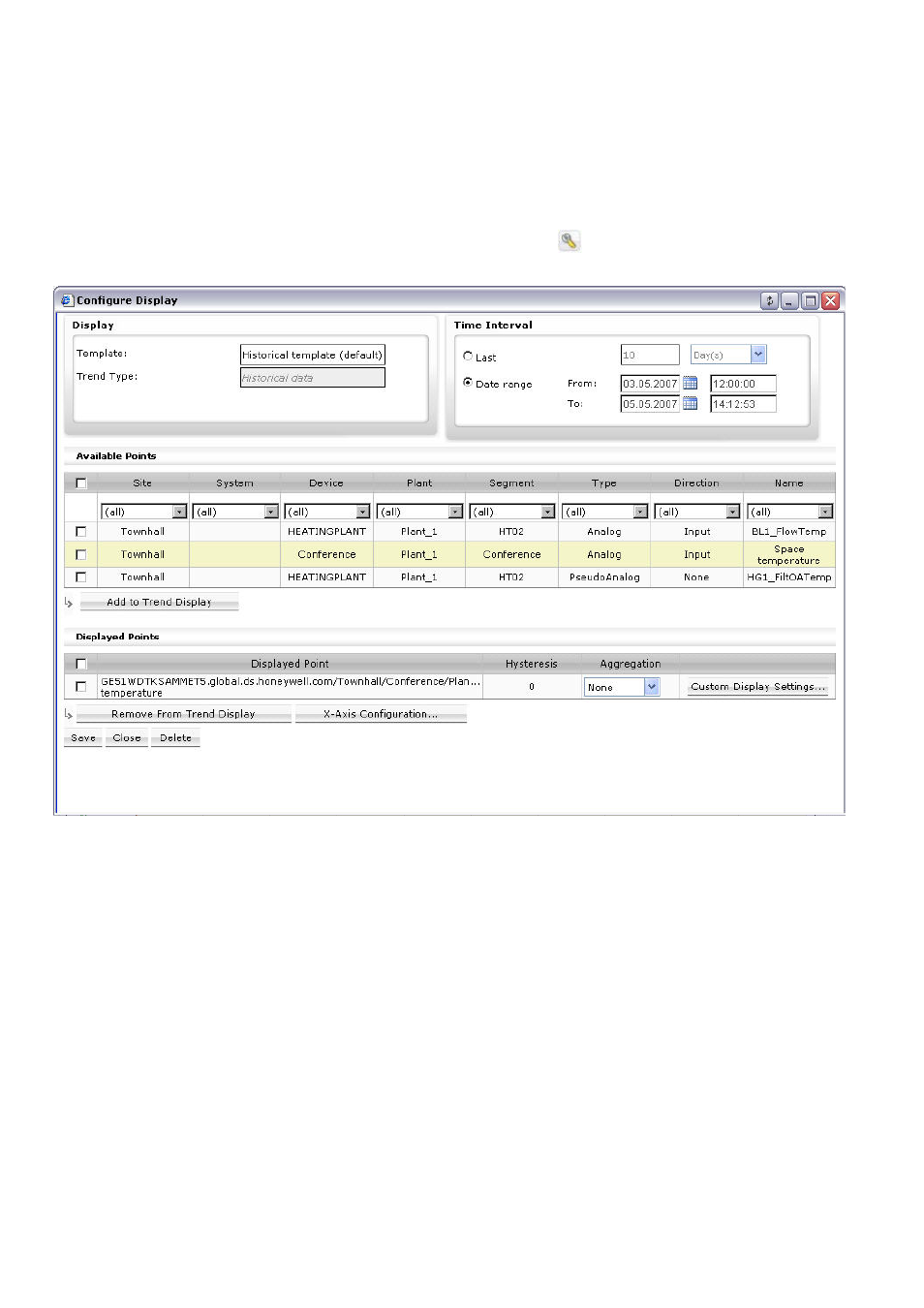This screenshot has height=1308, width=924.
Task: Open the Plant filter dropdown
Action: tap(420, 512)
